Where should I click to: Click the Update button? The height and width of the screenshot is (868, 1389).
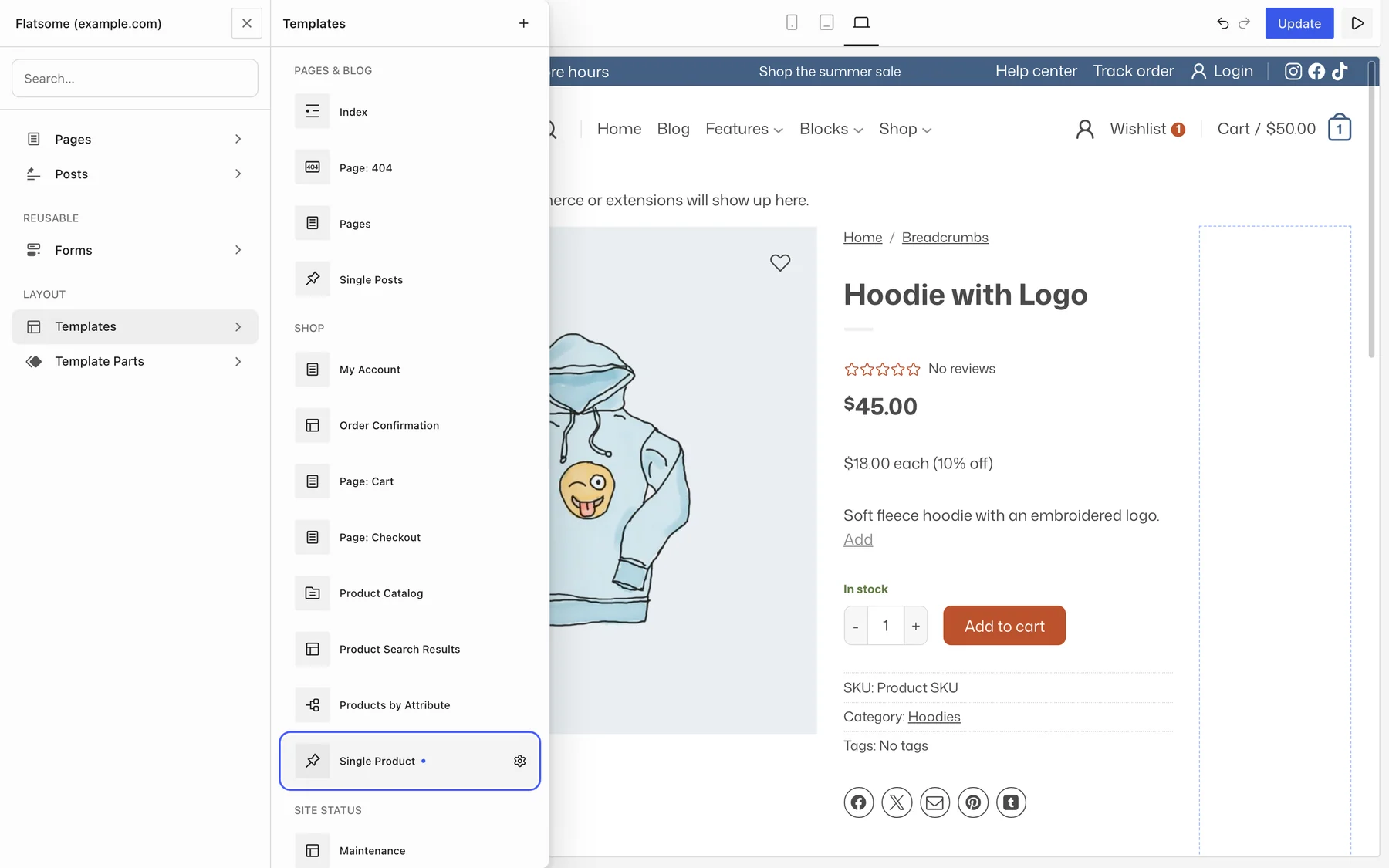tap(1299, 23)
